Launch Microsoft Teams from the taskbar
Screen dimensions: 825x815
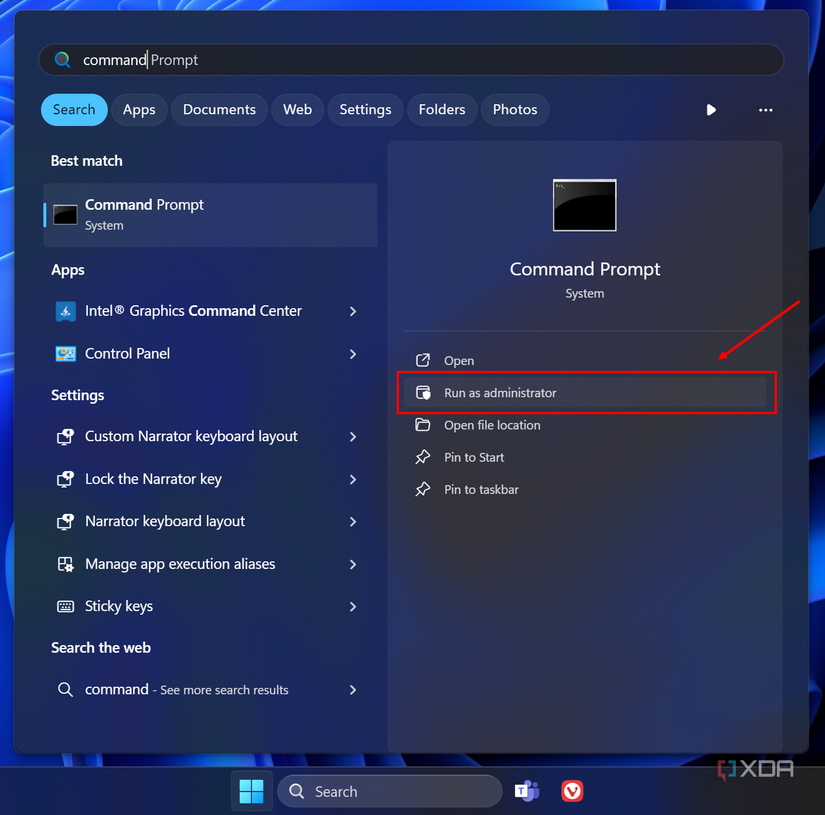coord(527,790)
